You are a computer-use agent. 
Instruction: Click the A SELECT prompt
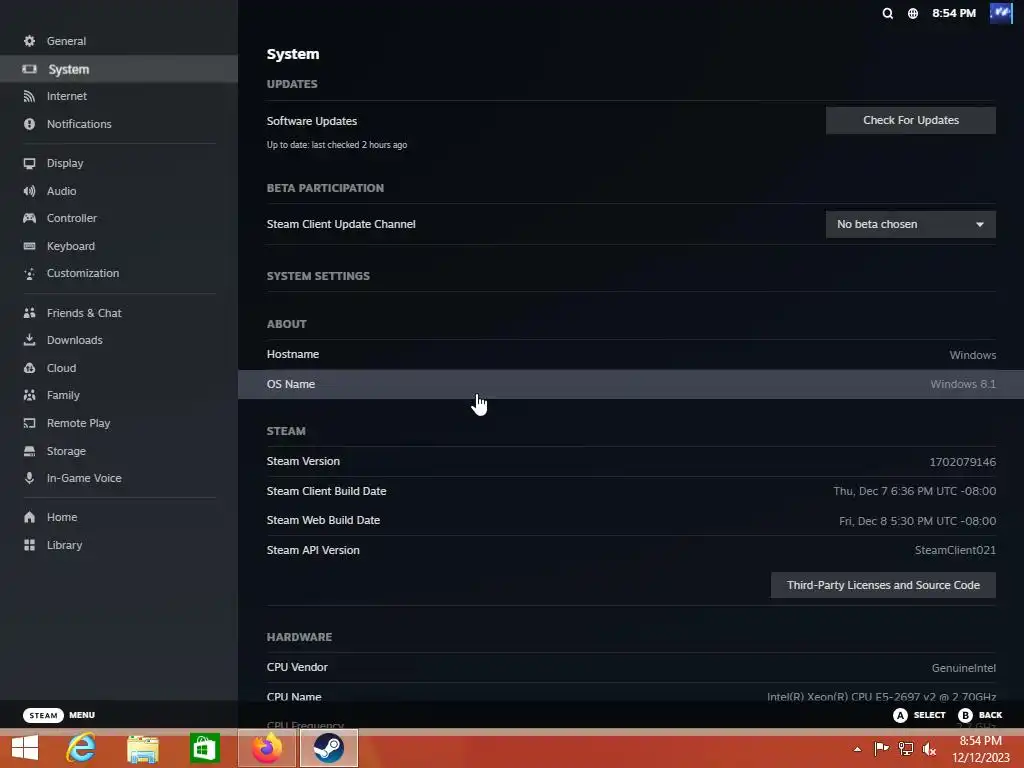[x=919, y=715]
